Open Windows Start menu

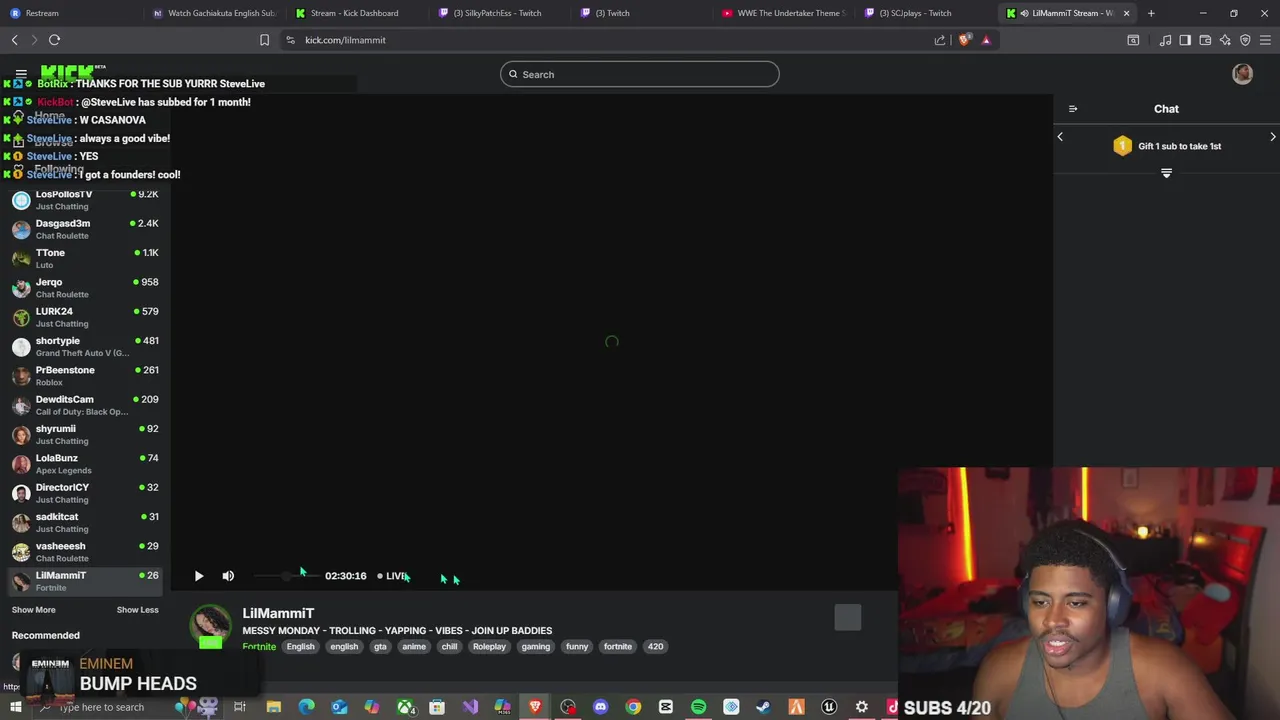(15, 707)
